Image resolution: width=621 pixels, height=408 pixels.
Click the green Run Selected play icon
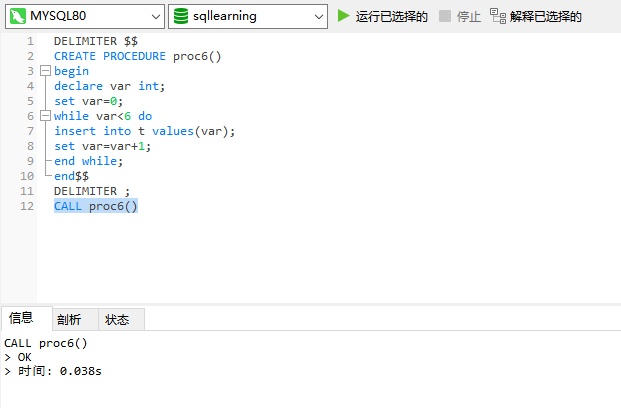(343, 16)
